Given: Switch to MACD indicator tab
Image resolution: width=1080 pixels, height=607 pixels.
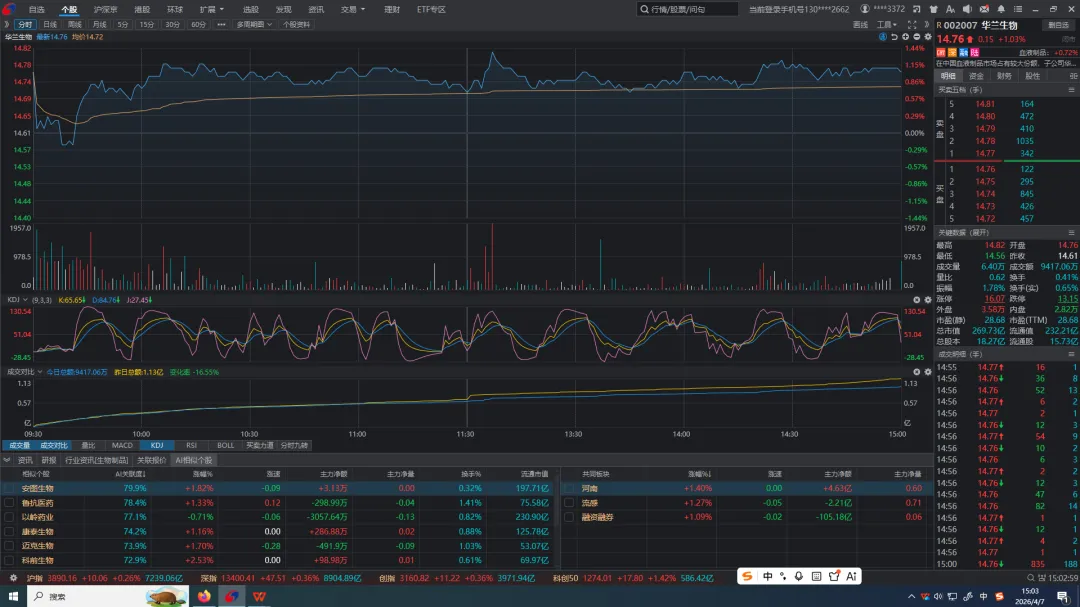Looking at the screenshot, I should click(x=122, y=446).
